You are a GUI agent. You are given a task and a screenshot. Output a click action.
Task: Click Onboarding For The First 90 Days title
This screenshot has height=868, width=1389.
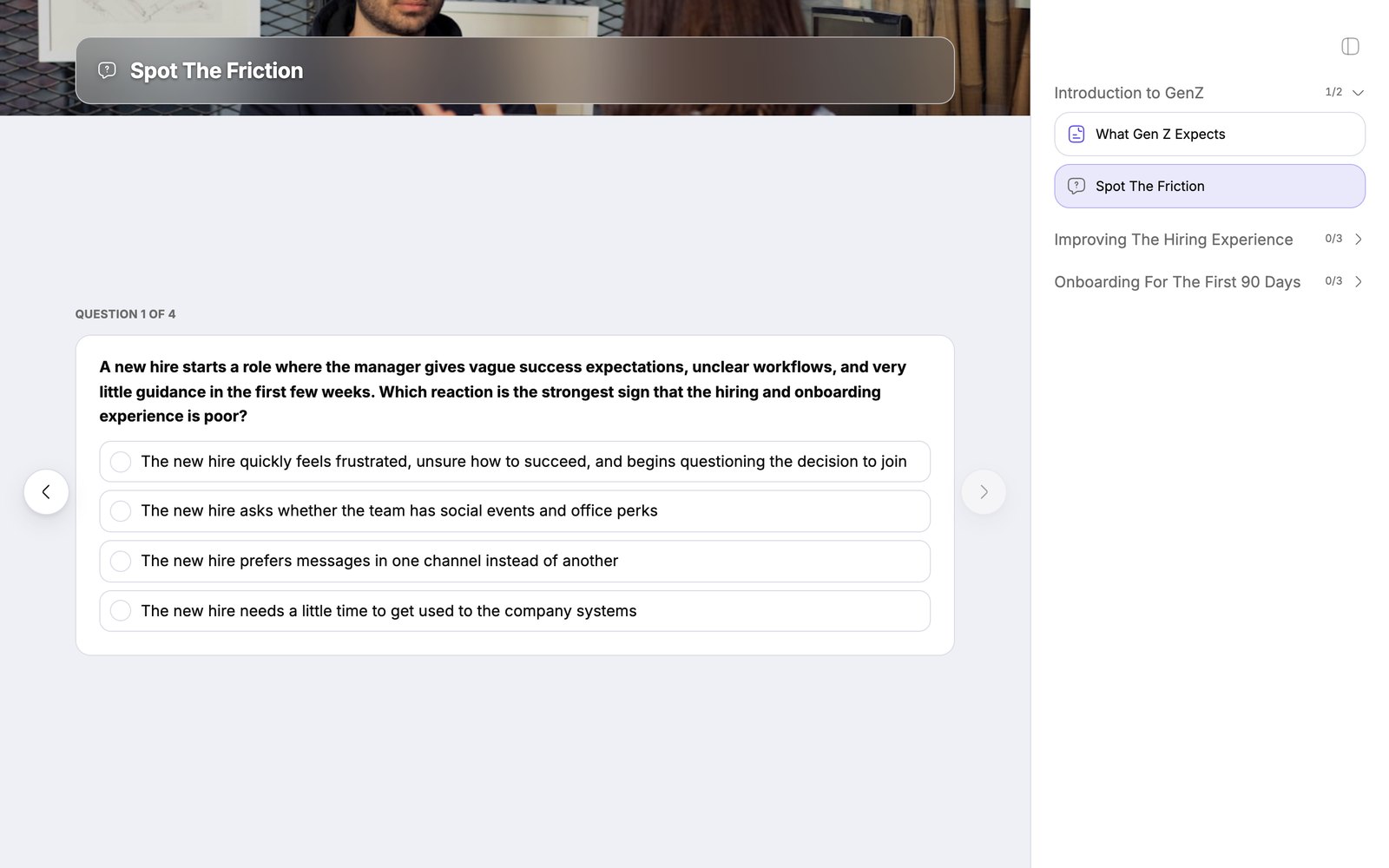tap(1177, 282)
